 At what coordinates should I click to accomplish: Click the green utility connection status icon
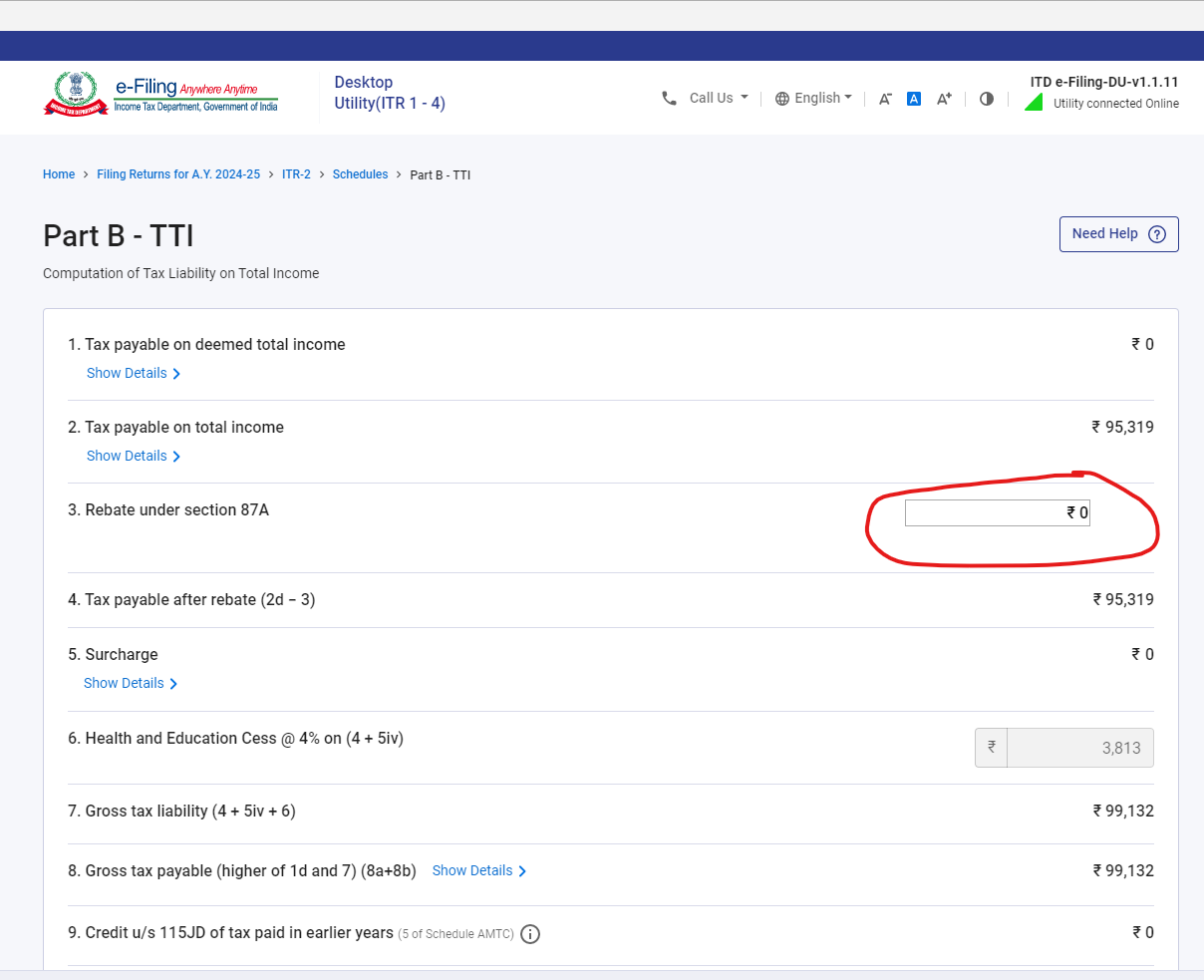click(1034, 103)
